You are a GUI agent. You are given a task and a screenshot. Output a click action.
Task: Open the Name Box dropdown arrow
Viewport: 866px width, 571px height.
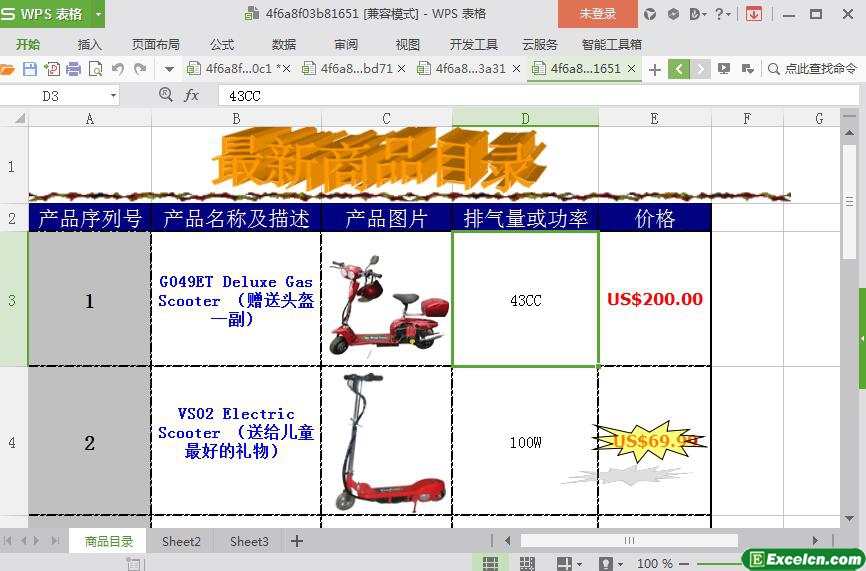pyautogui.click(x=113, y=96)
